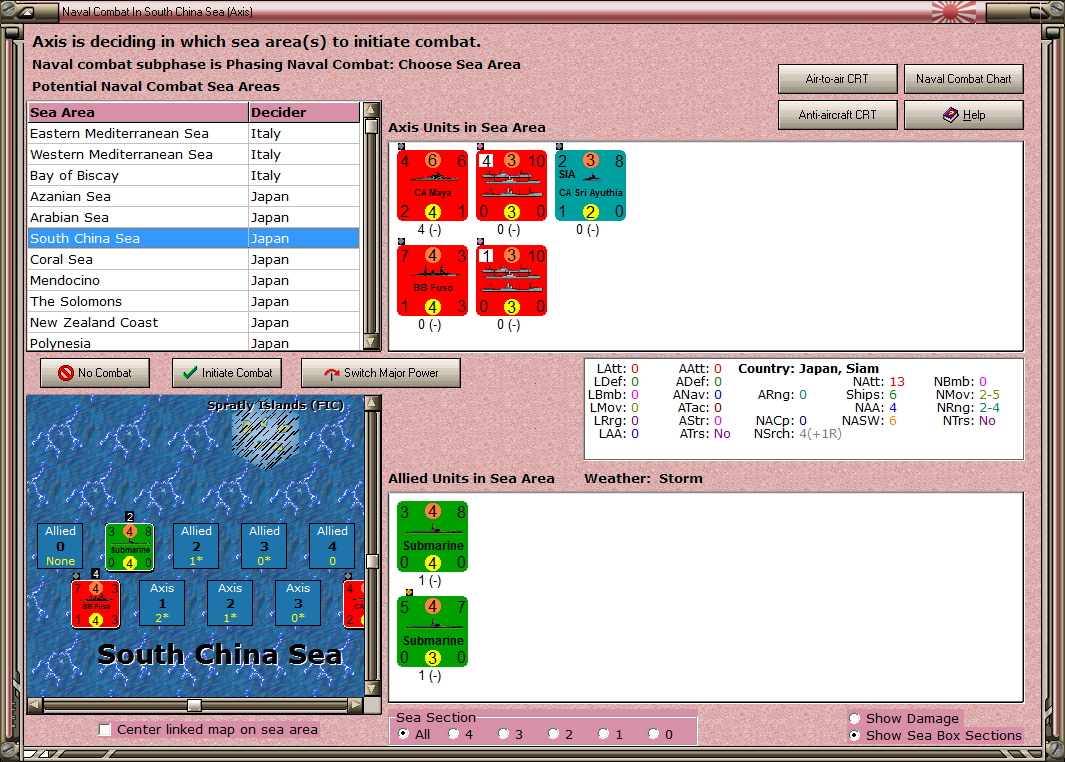
Task: Select The Solomons row
Action: [x=194, y=302]
